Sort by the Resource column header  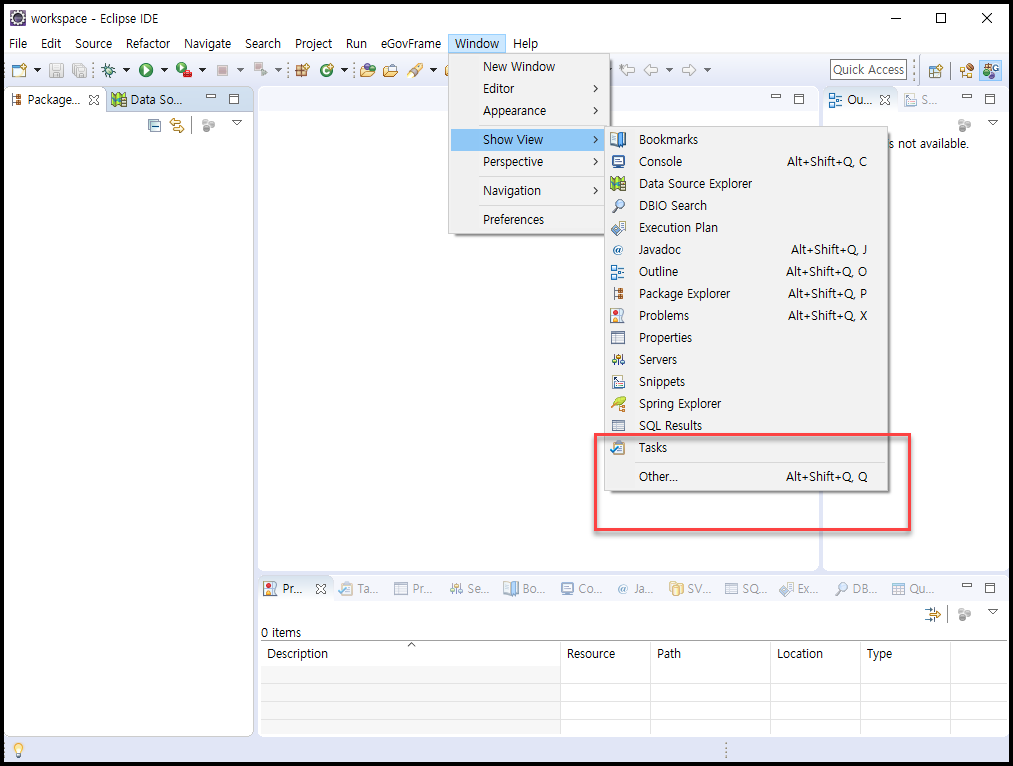point(605,654)
